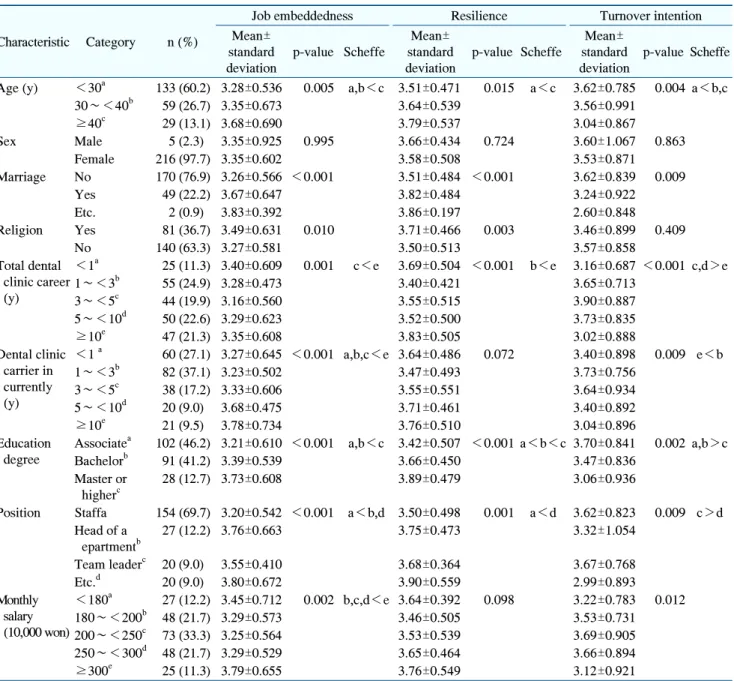Click the Scheffe result 'b<e'

543,266
